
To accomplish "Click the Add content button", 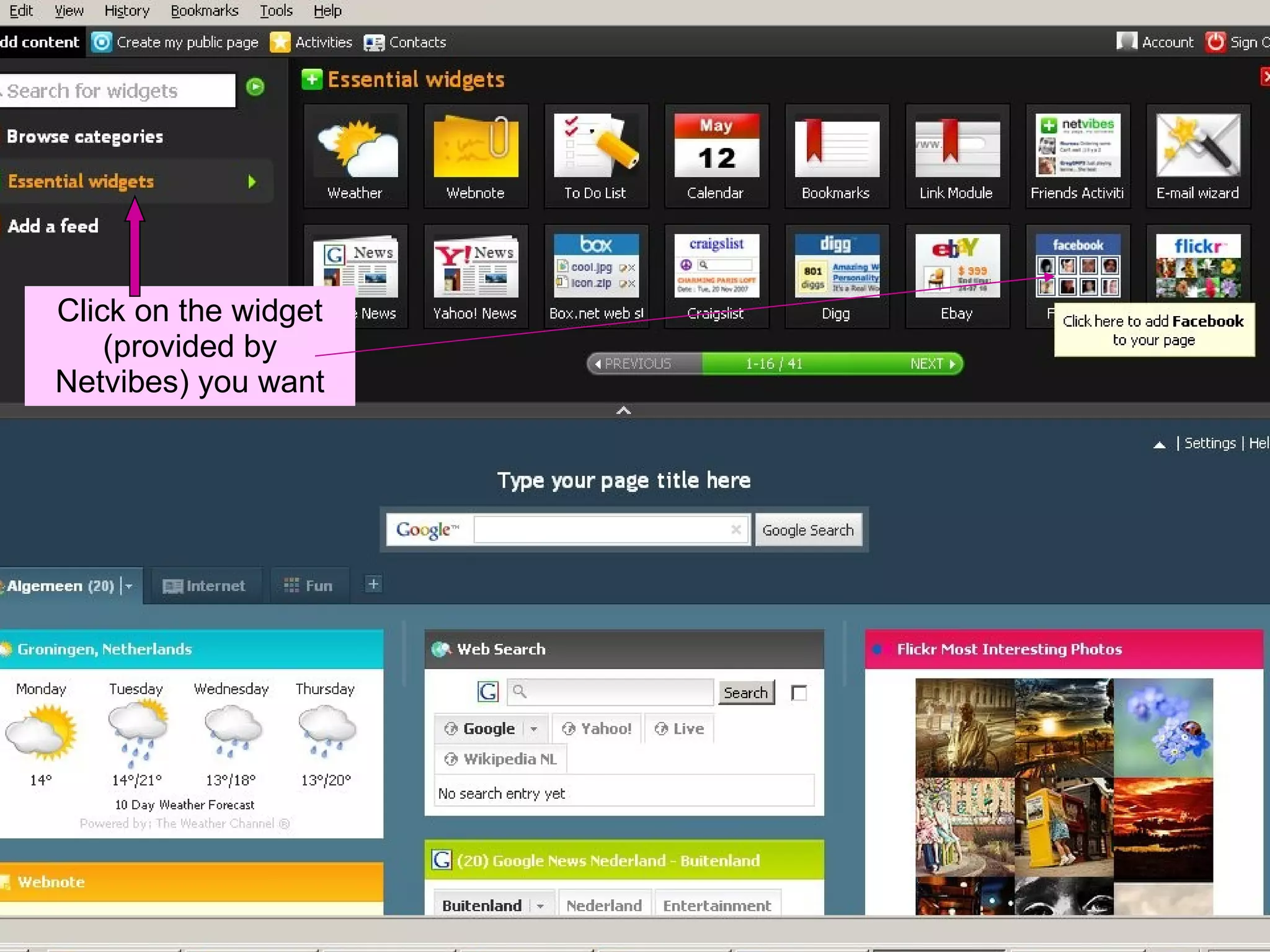I will point(41,42).
